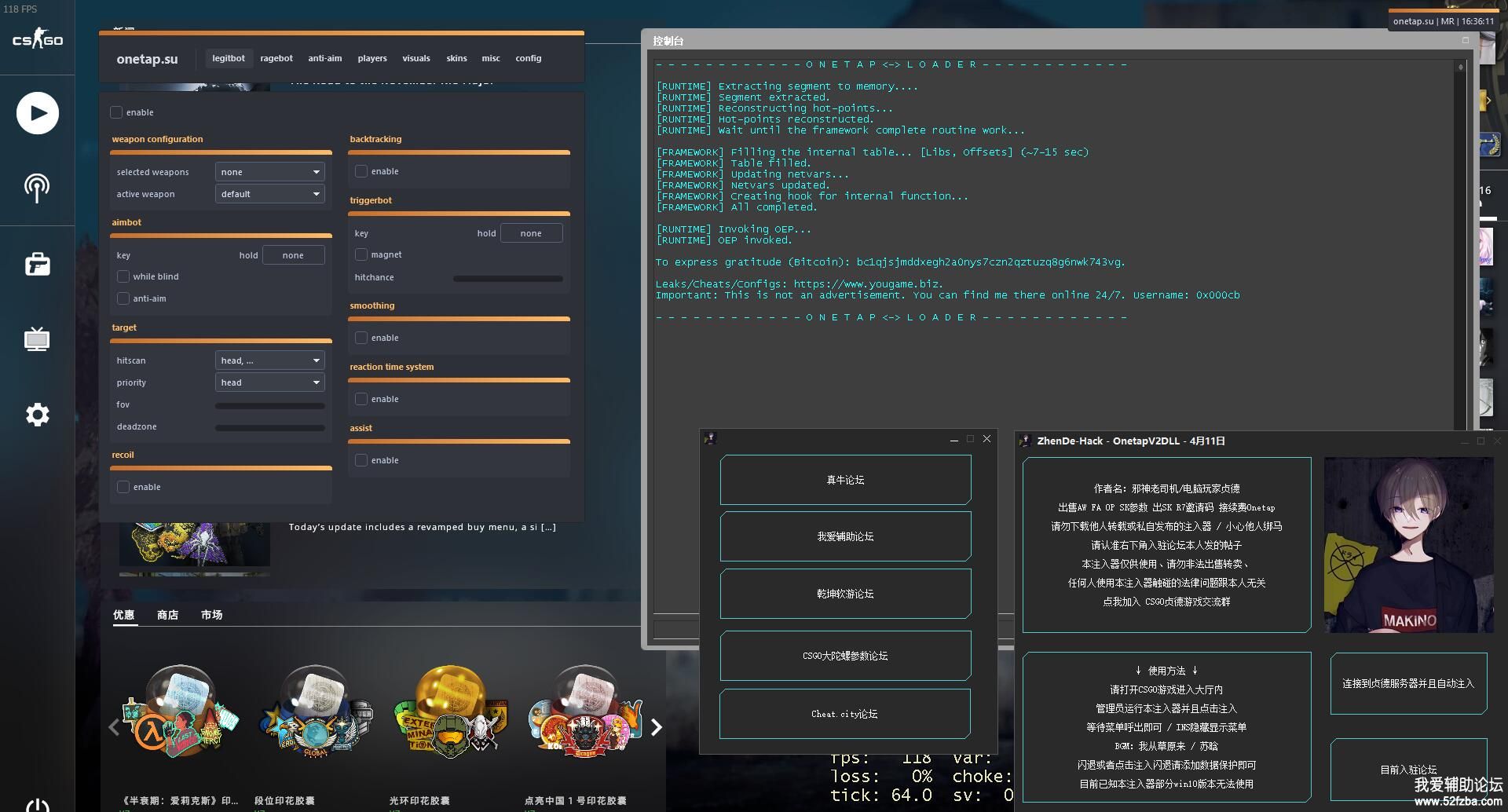Switch to the players tab

coord(372,58)
